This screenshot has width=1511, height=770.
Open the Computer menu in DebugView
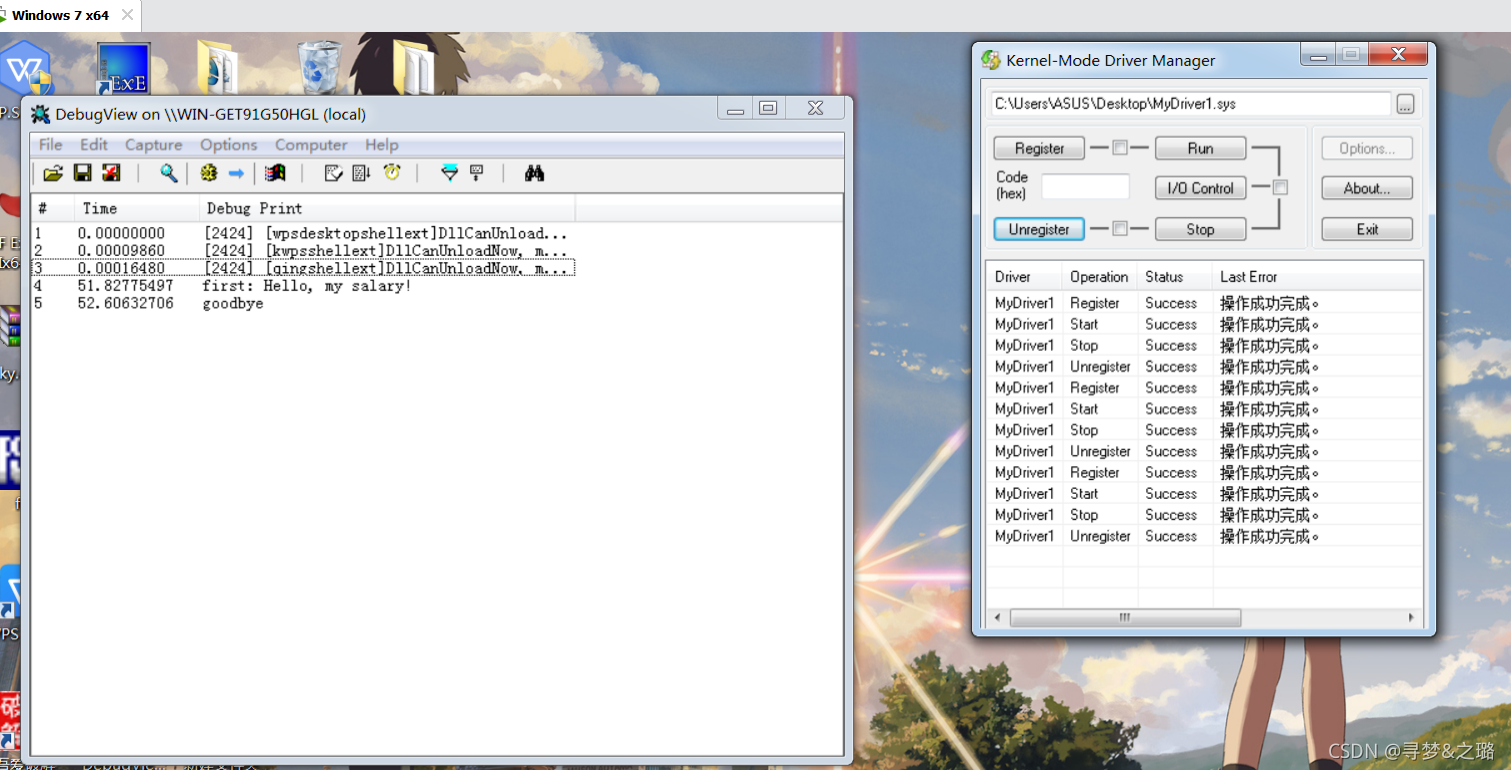pos(311,145)
